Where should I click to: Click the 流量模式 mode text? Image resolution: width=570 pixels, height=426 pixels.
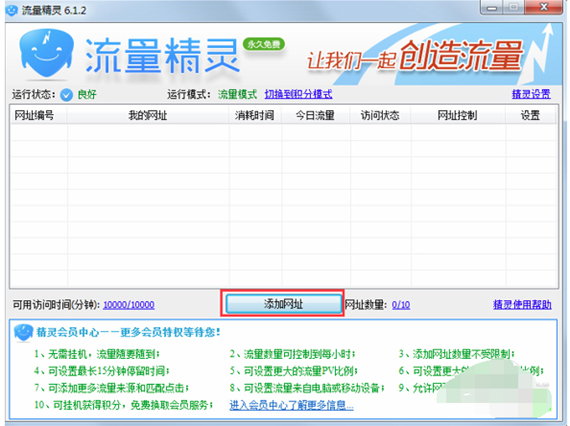pyautogui.click(x=237, y=95)
